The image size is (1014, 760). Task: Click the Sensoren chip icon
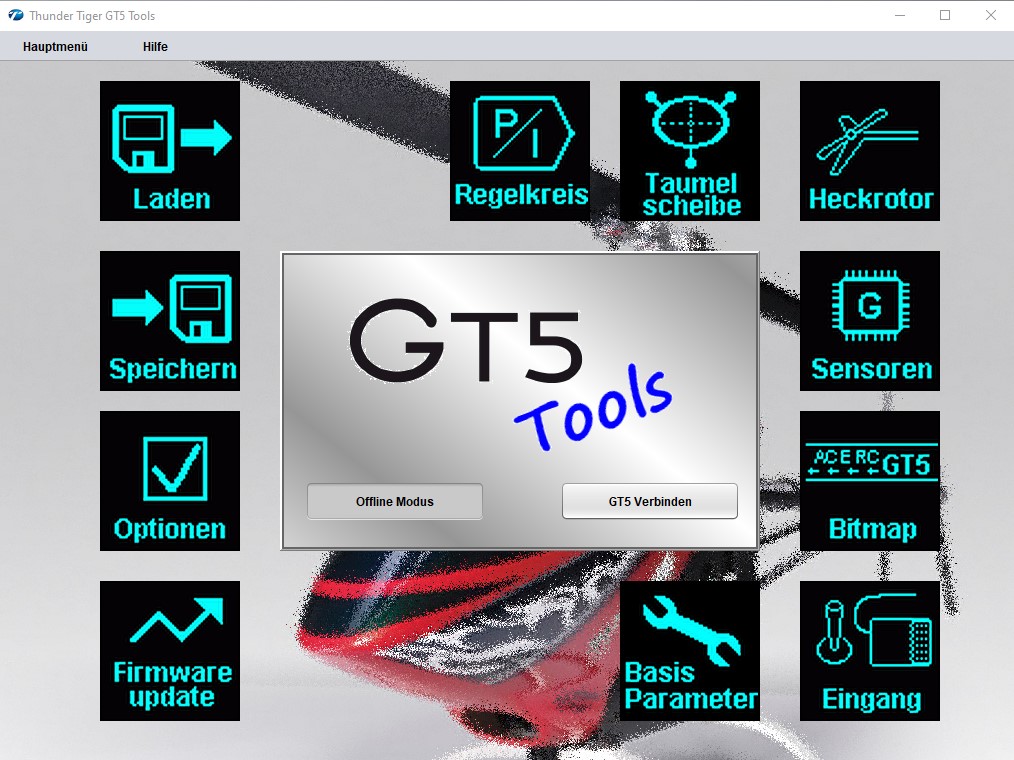[870, 321]
